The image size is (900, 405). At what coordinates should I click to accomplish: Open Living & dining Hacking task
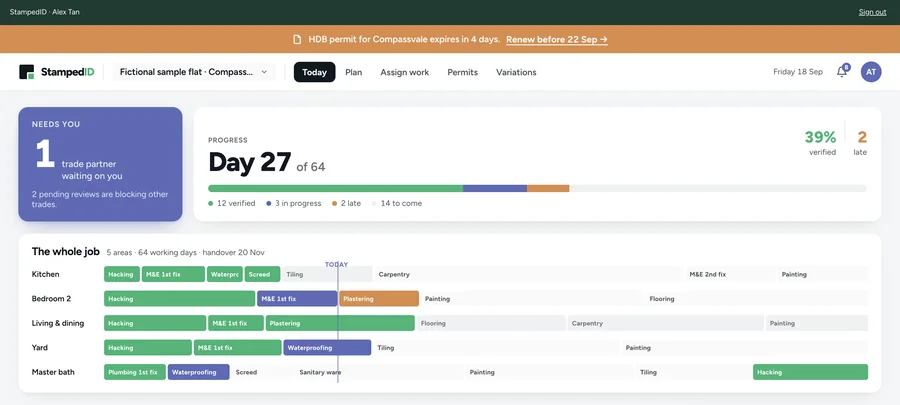(155, 323)
